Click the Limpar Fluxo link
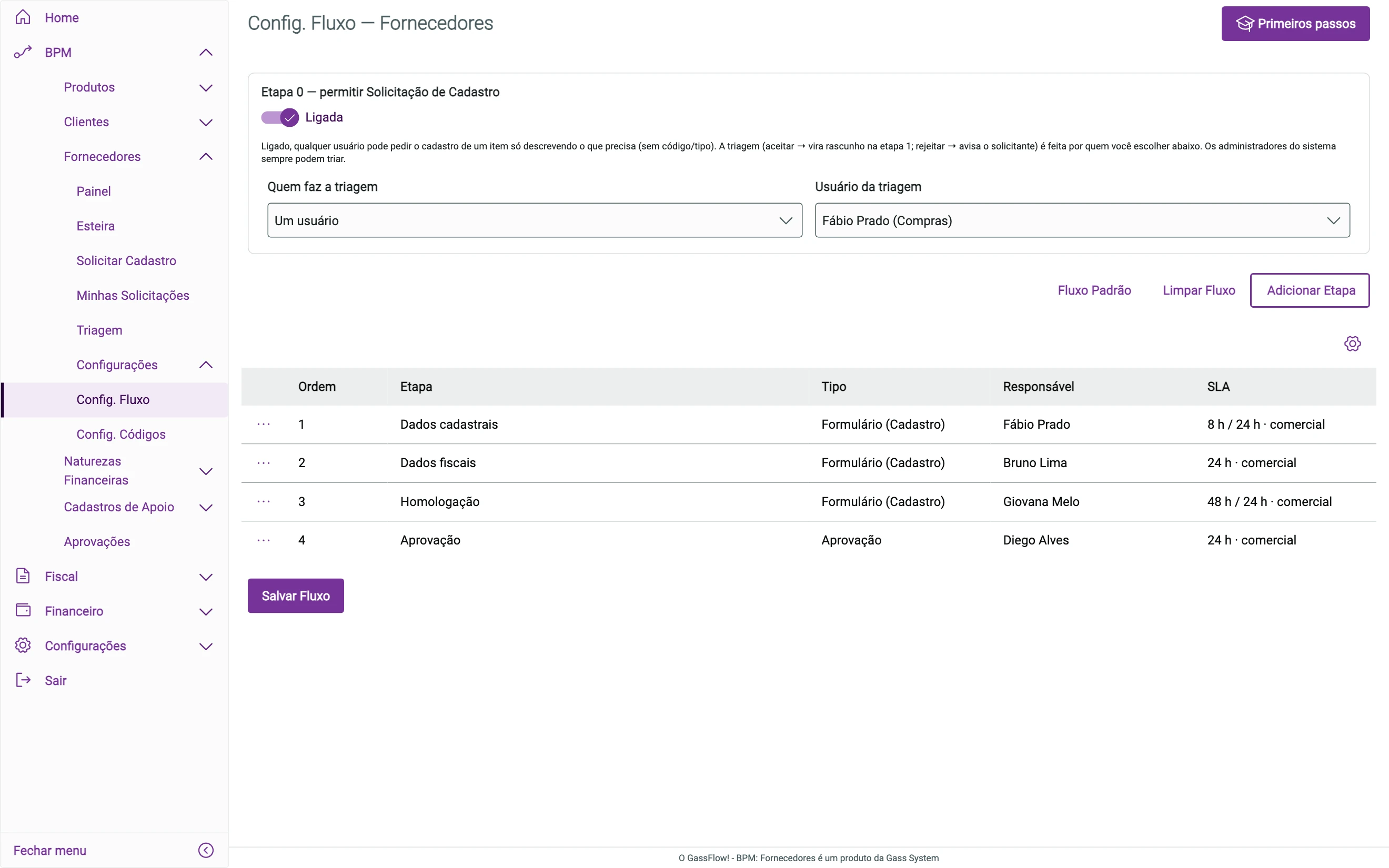 coord(1199,290)
